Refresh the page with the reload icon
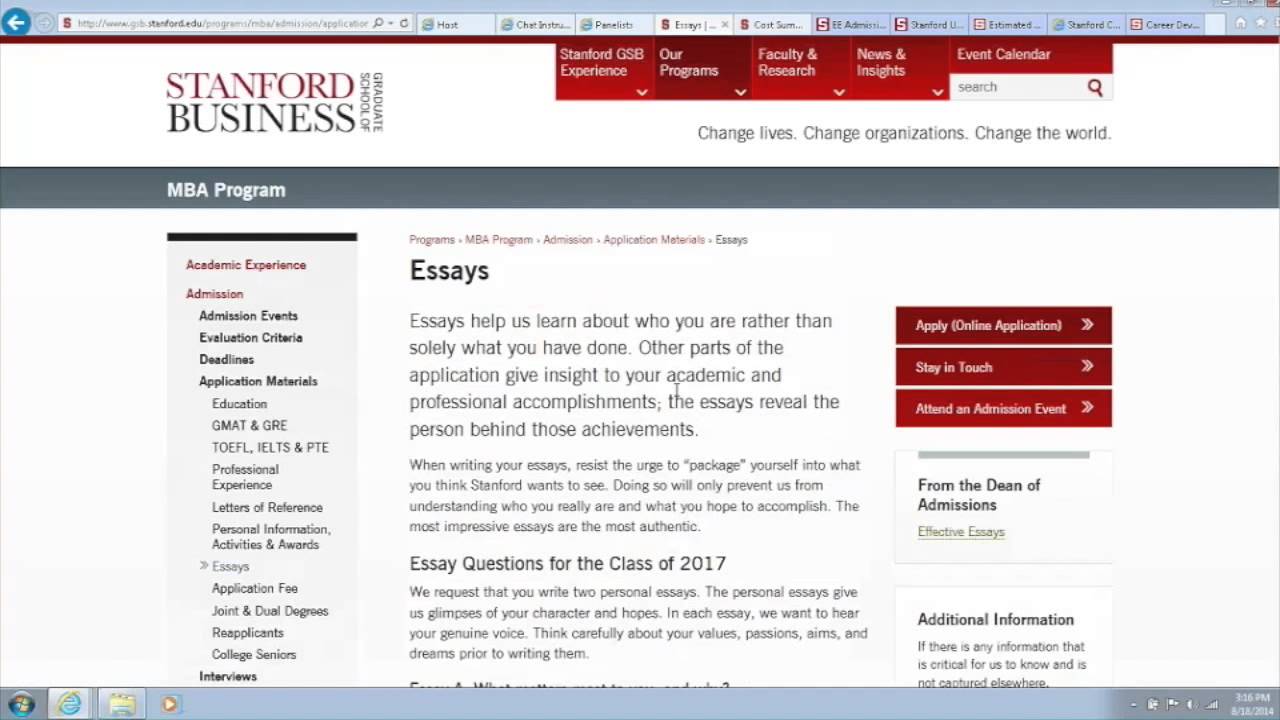1280x720 pixels. (x=403, y=23)
